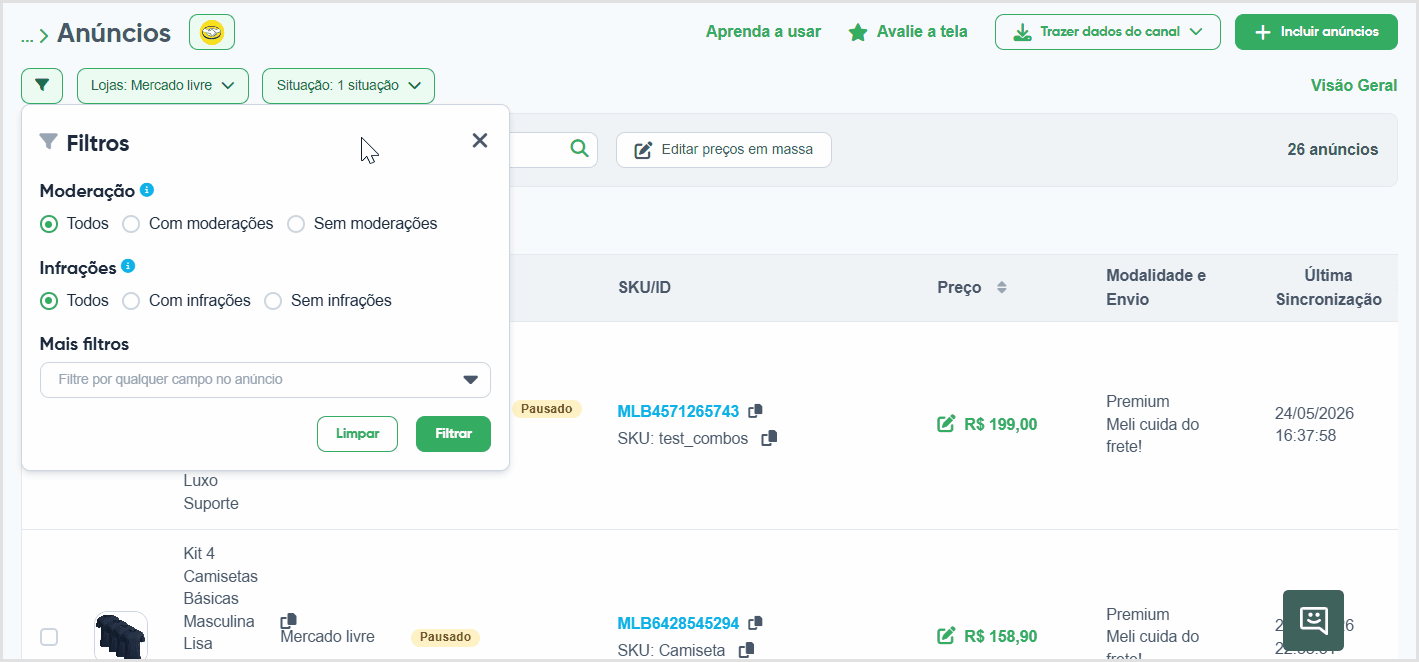The image size is (1419, 662).
Task: Copy the ID MLB6428545294
Action: (x=755, y=623)
